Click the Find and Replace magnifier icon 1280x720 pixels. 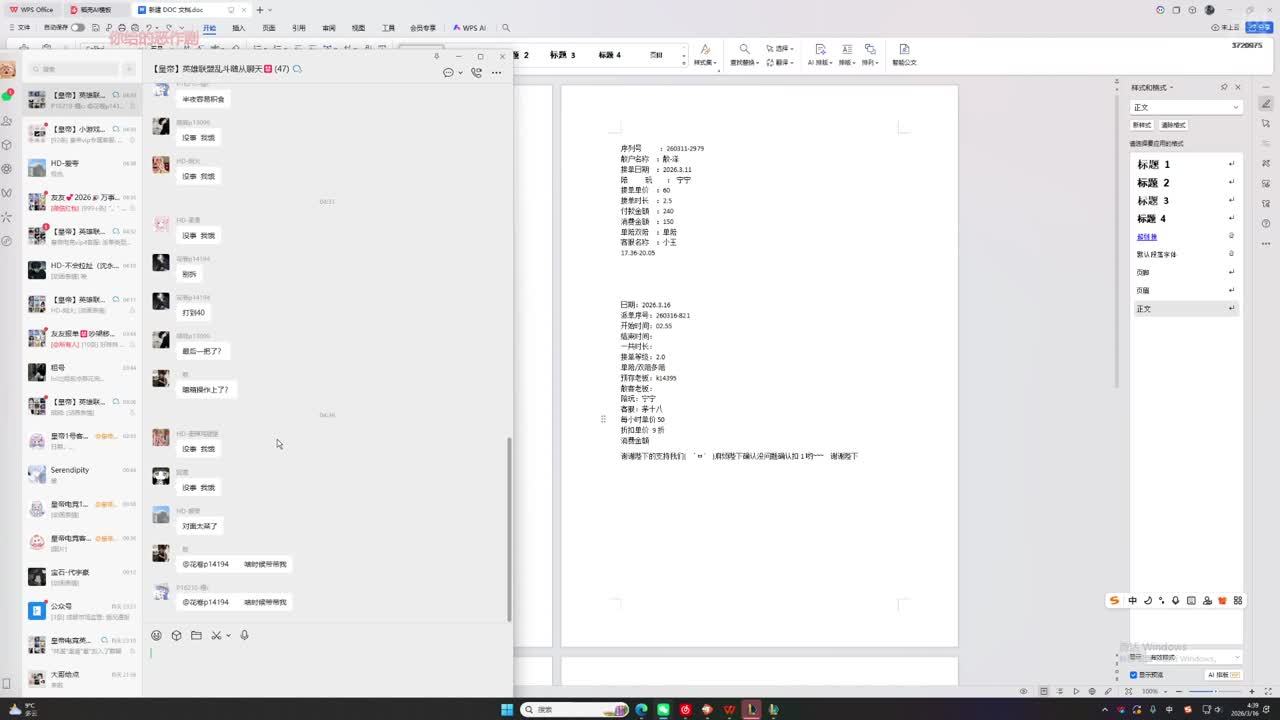point(744,49)
